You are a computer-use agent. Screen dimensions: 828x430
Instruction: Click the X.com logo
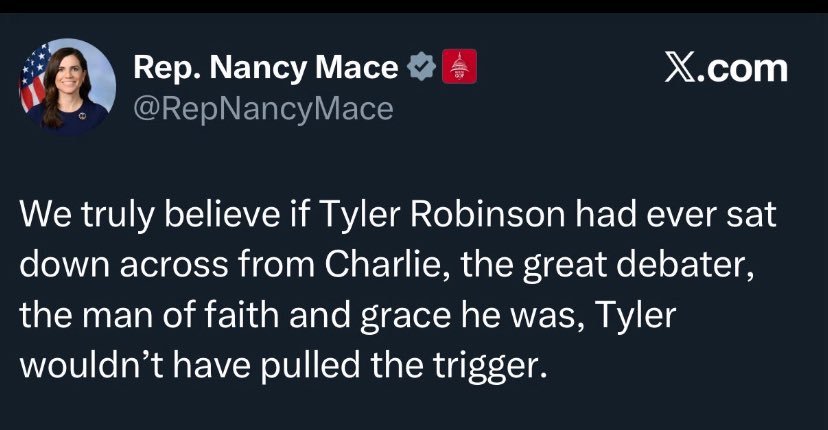point(727,68)
